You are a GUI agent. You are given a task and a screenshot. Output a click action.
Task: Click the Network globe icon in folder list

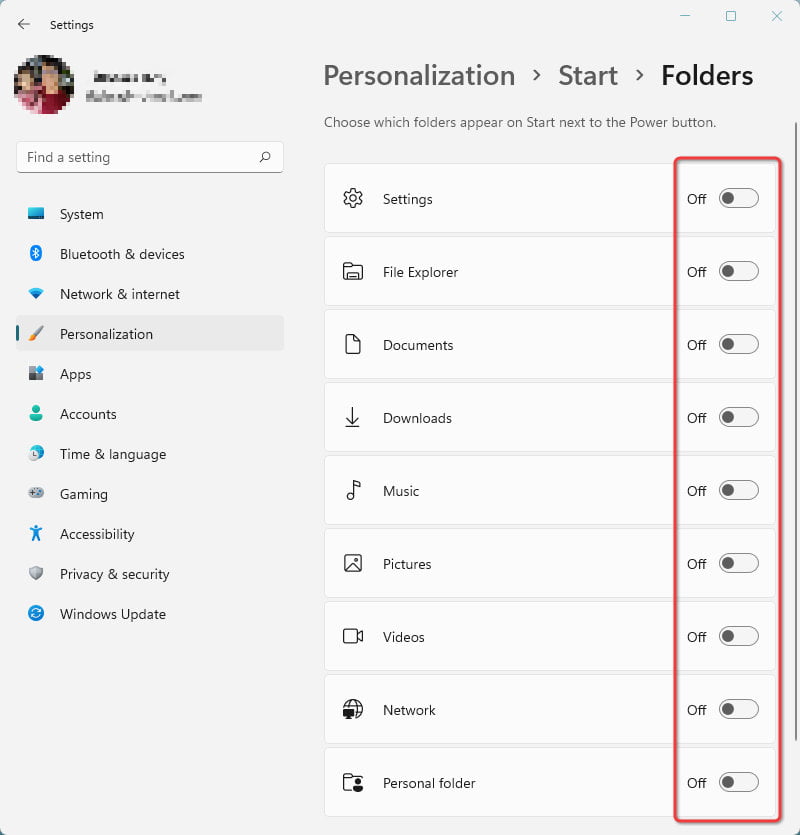353,709
